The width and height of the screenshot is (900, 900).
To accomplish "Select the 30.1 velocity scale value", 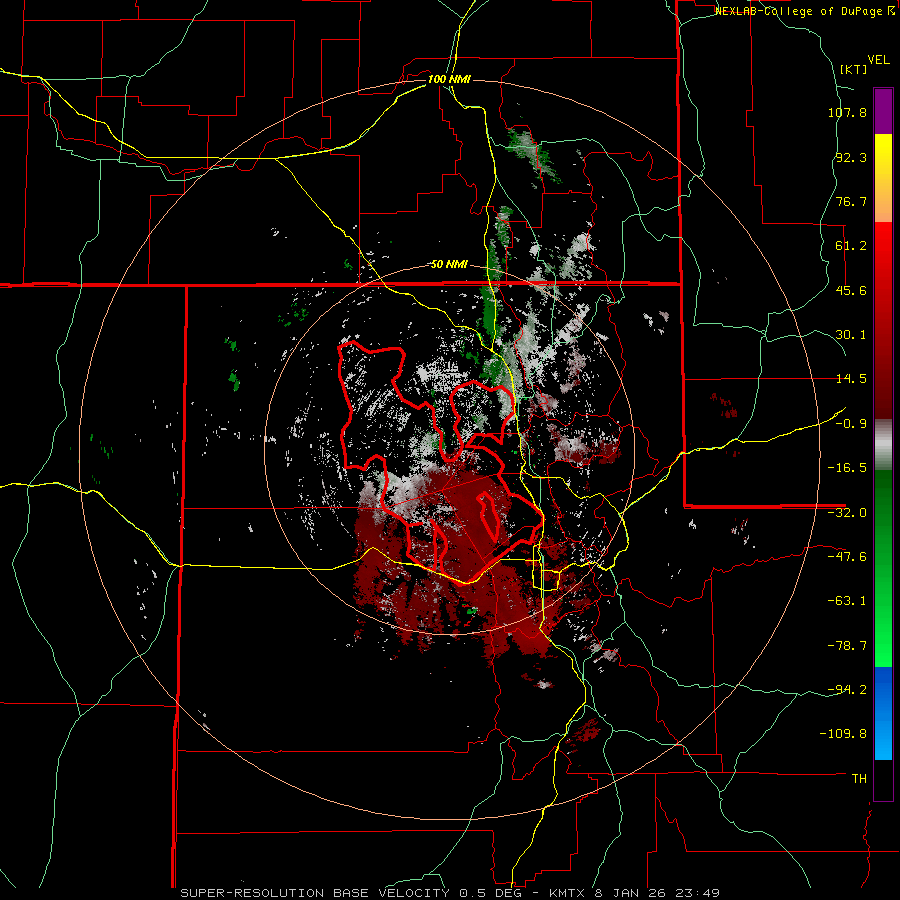I will (851, 335).
